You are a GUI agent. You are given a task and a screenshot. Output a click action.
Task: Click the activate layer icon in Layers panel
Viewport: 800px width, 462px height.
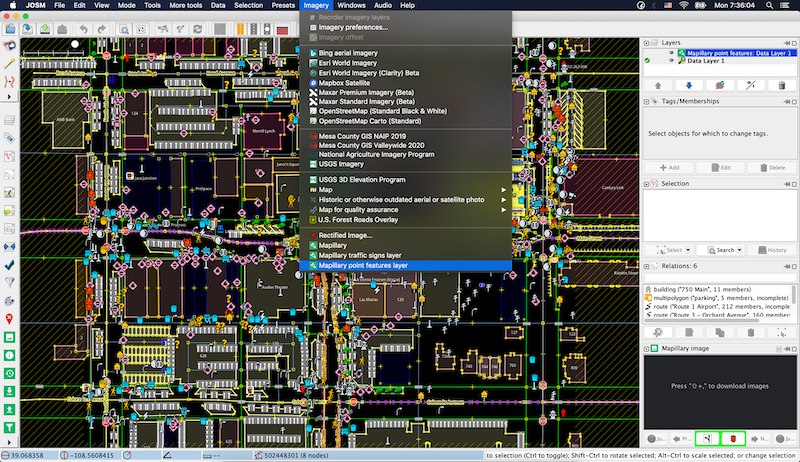(x=719, y=86)
